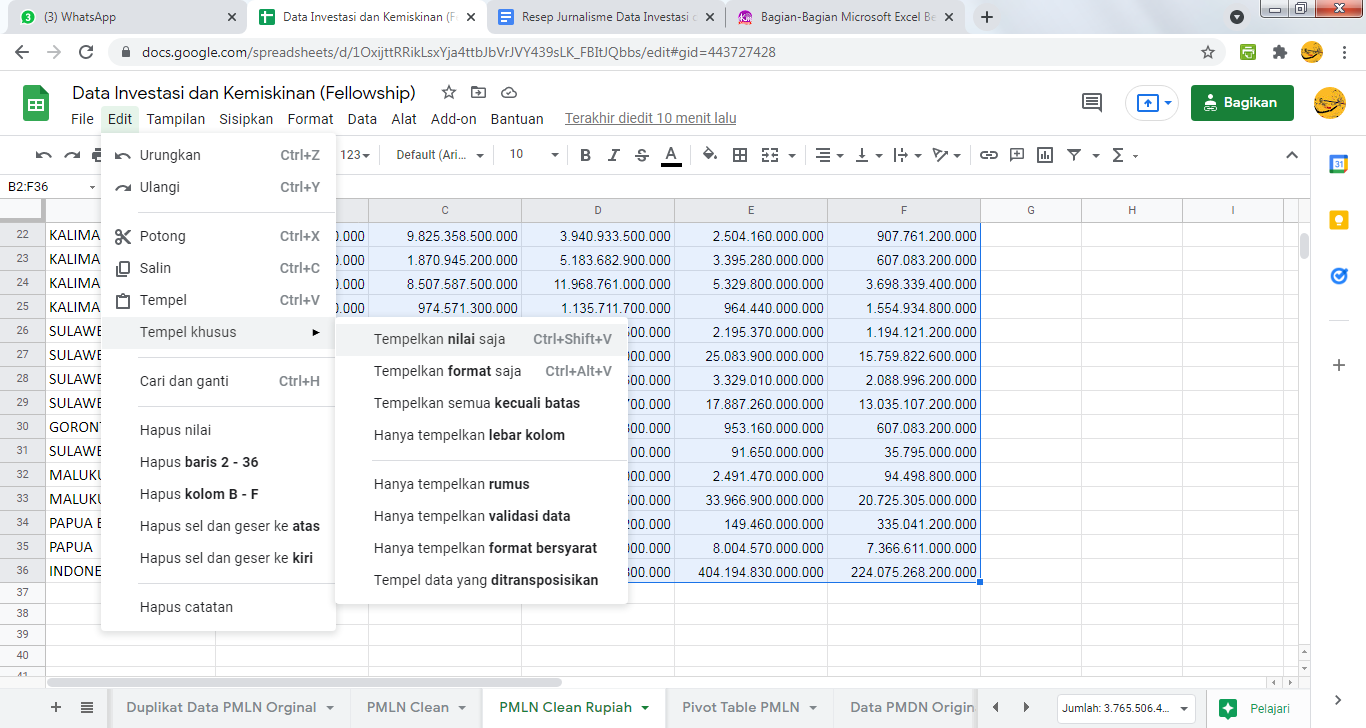Expand PMLN Clean Rupiah tab options
Viewport: 1366px width, 728px height.
[646, 708]
